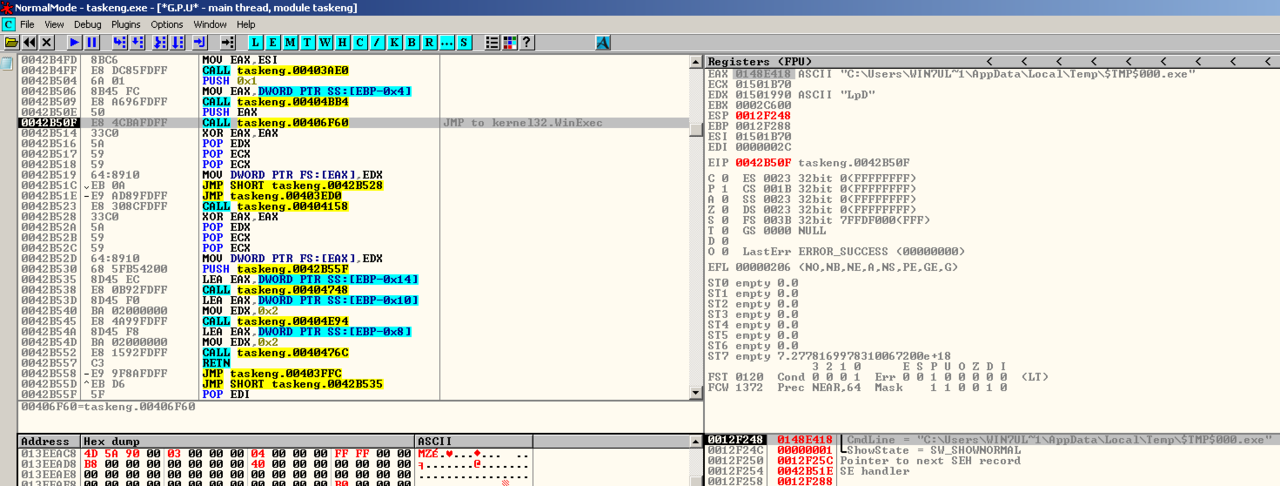The height and width of the screenshot is (486, 1280).
Task: Click the Run program play icon
Action: pyautogui.click(x=74, y=42)
